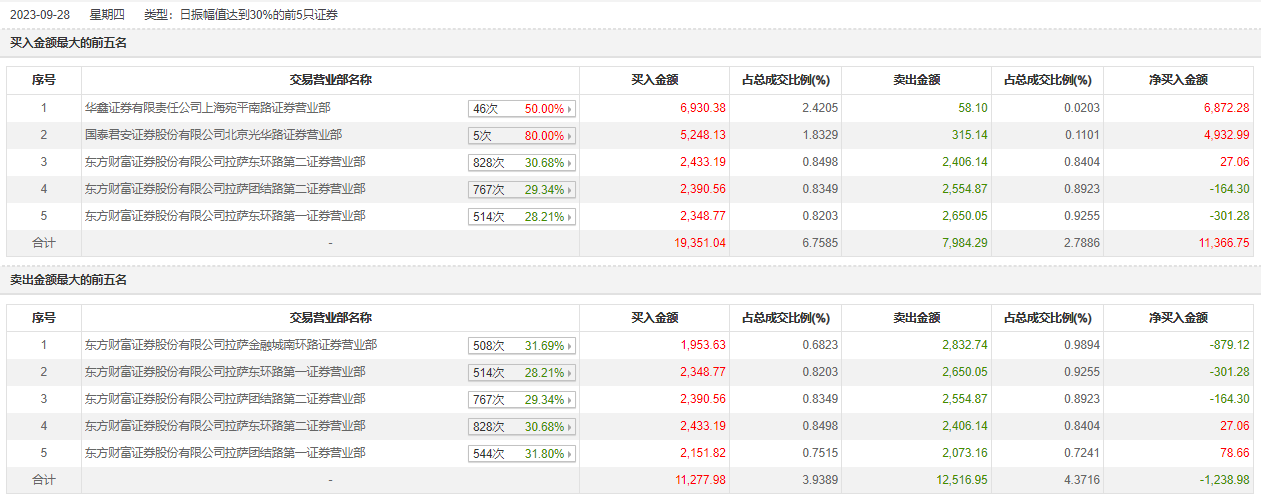Expand 514次 28.21% badge in the 卖出 top-five table
Image resolution: width=1261 pixels, height=497 pixels.
coord(571,373)
